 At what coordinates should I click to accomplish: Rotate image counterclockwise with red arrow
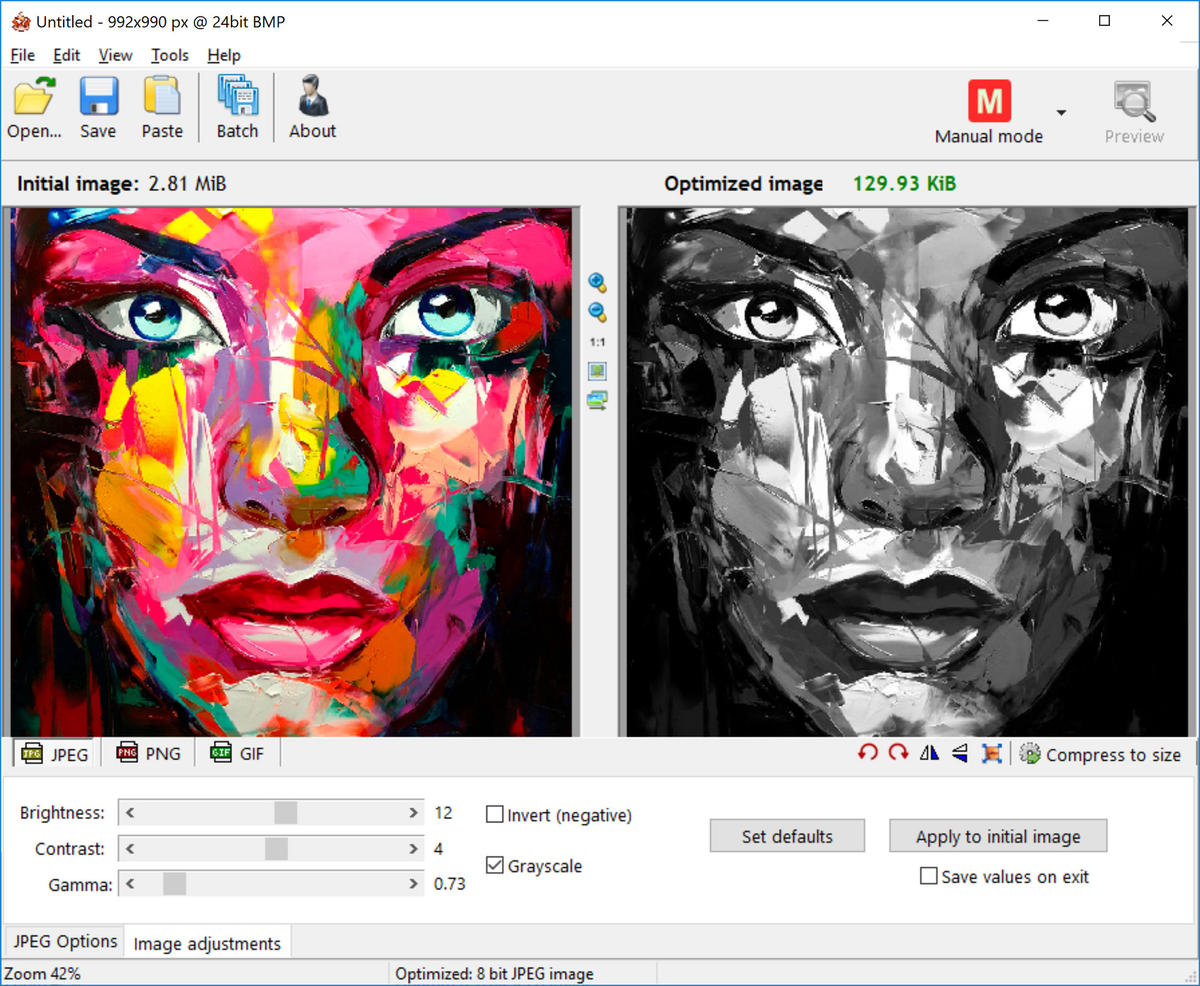coord(867,753)
